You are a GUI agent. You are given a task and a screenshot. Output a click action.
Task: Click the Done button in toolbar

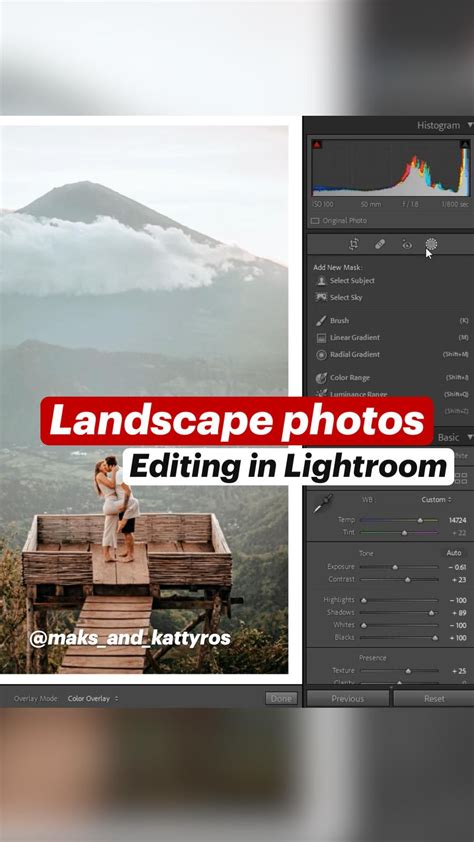pos(281,698)
